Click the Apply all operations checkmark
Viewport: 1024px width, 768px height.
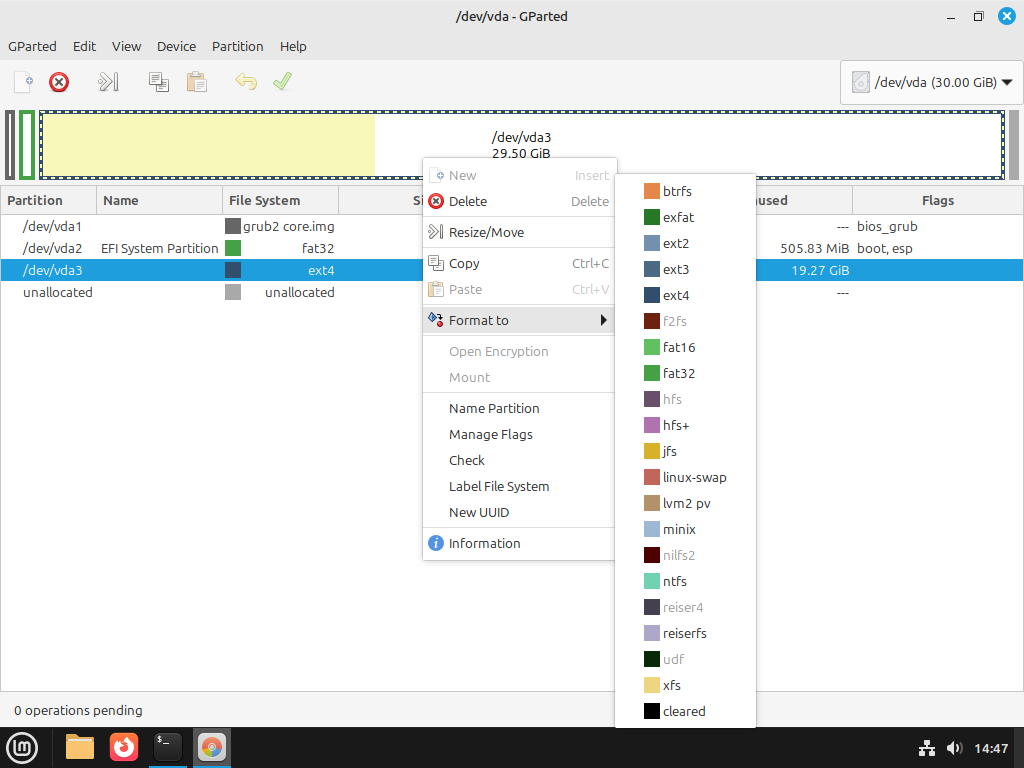click(x=282, y=82)
